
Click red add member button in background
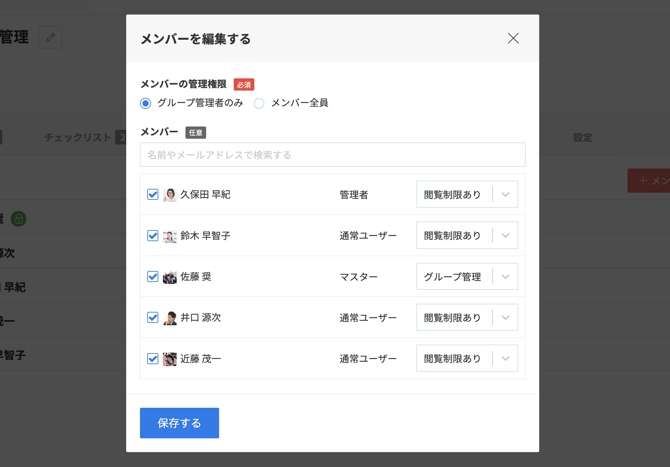649,180
